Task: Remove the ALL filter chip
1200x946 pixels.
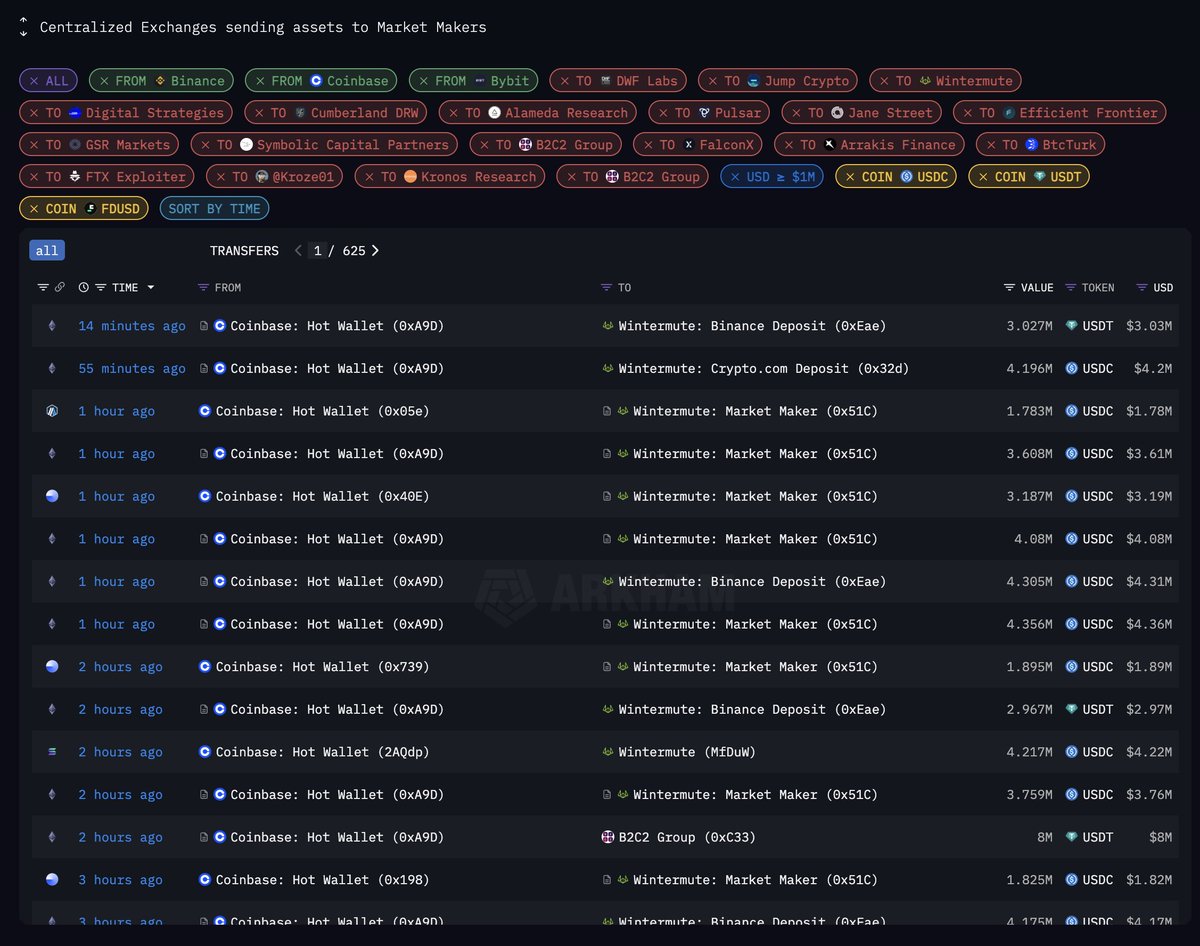Action: coord(34,81)
